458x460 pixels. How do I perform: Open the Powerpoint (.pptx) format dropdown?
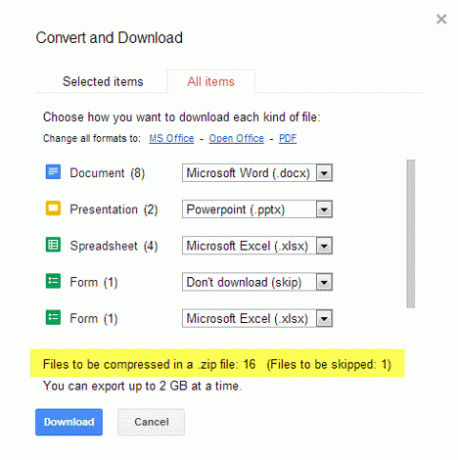[324, 209]
